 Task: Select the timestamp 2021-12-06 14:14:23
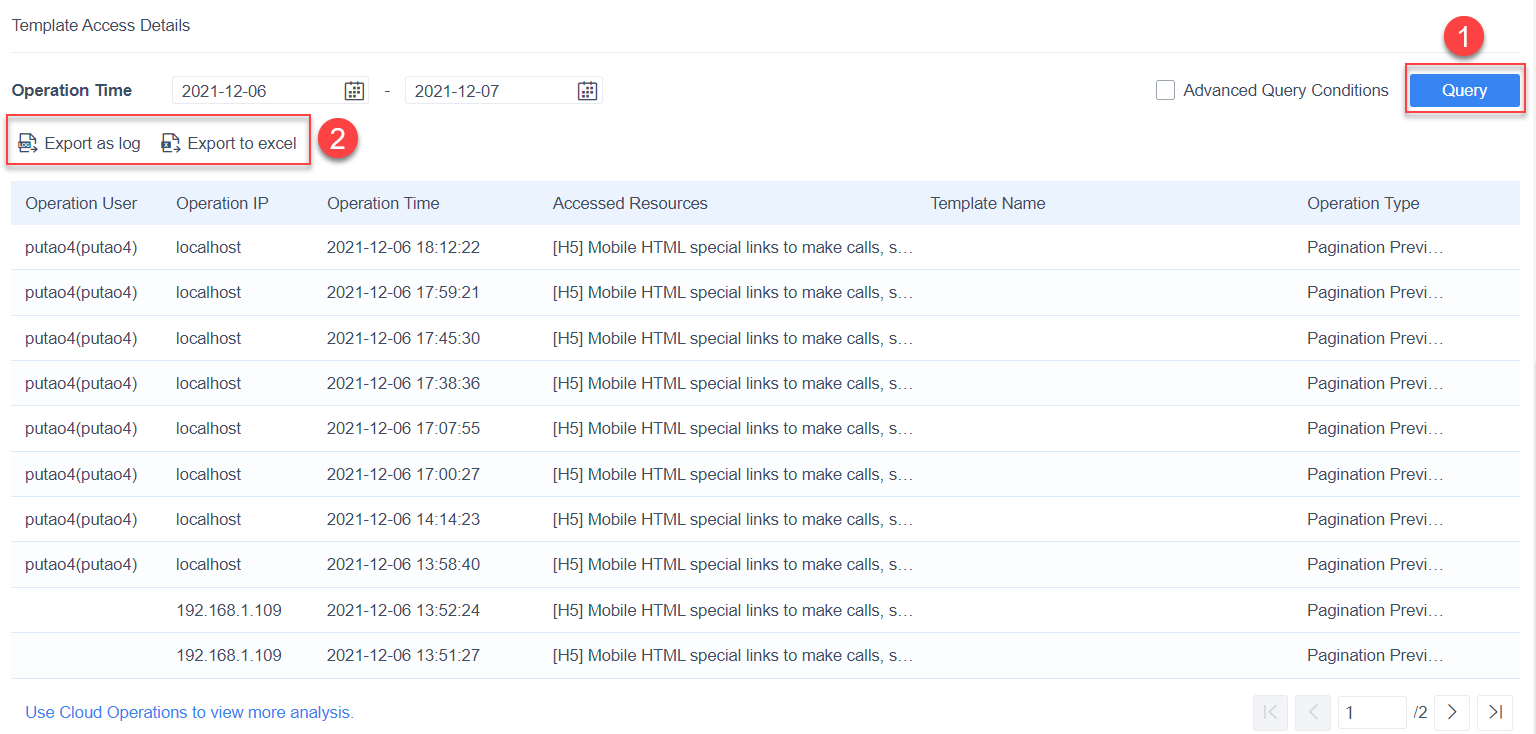(x=403, y=519)
